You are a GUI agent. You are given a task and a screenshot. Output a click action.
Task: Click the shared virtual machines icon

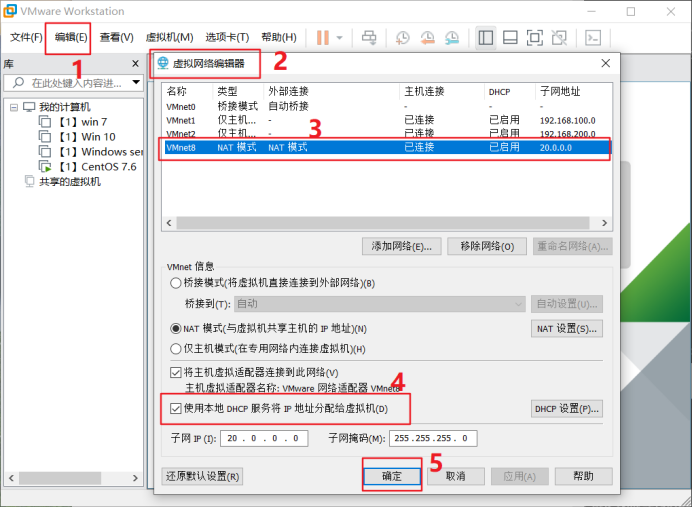coord(29,181)
